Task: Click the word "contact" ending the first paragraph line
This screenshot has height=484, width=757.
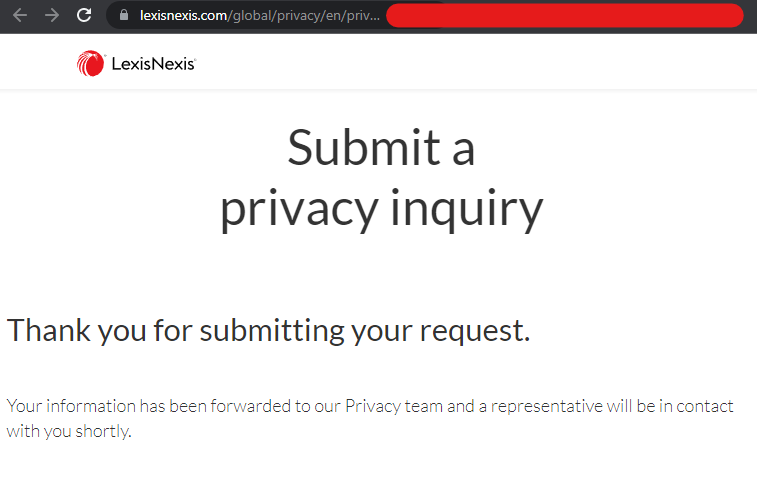Action: [x=705, y=406]
